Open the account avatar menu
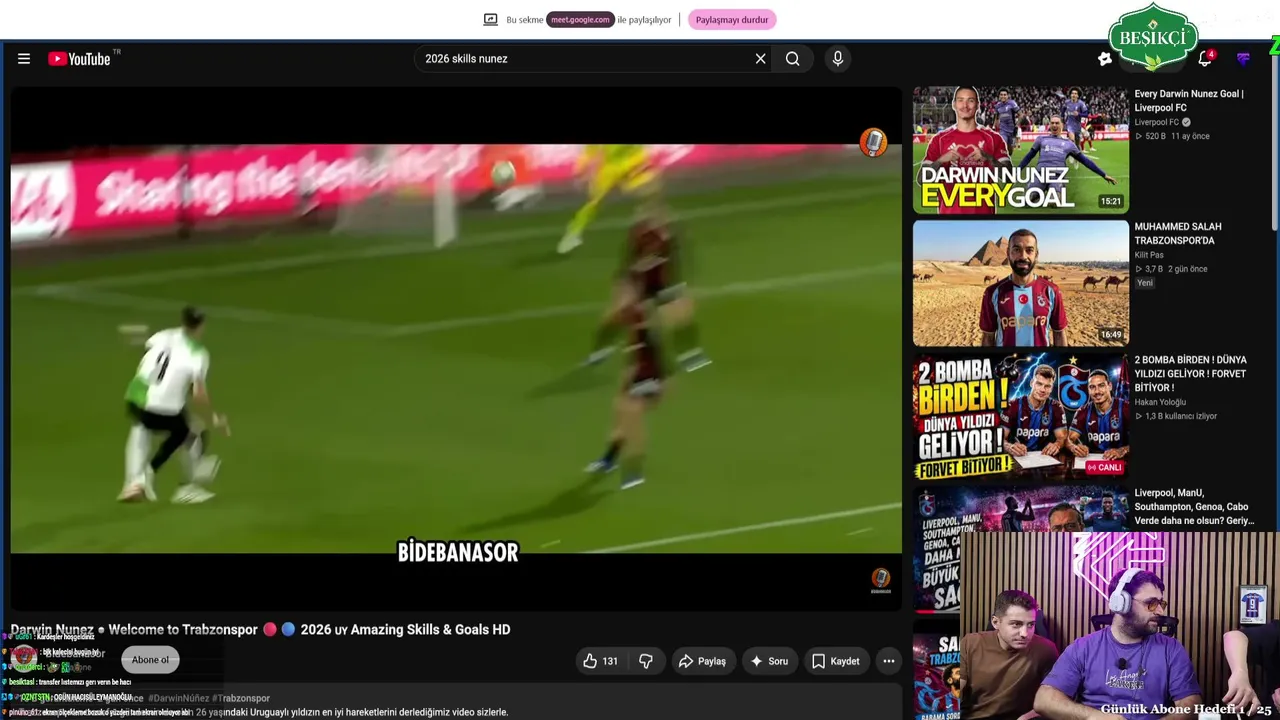1280x720 pixels. 1243,59
